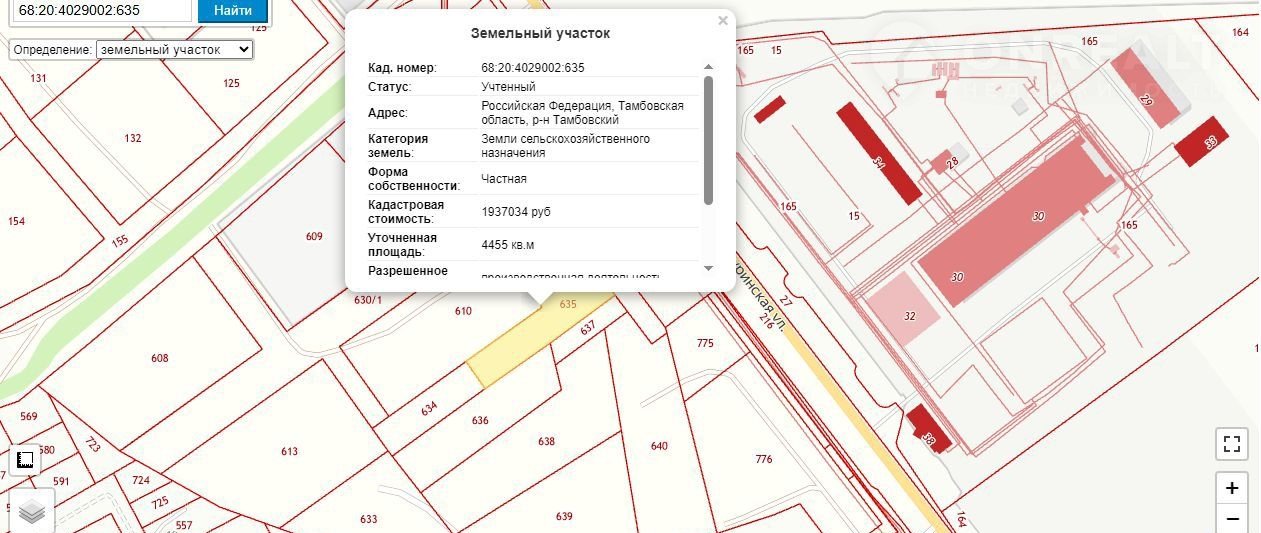The width and height of the screenshot is (1261, 533).
Task: Click the popup scrollbar up arrow
Action: pyautogui.click(x=709, y=67)
